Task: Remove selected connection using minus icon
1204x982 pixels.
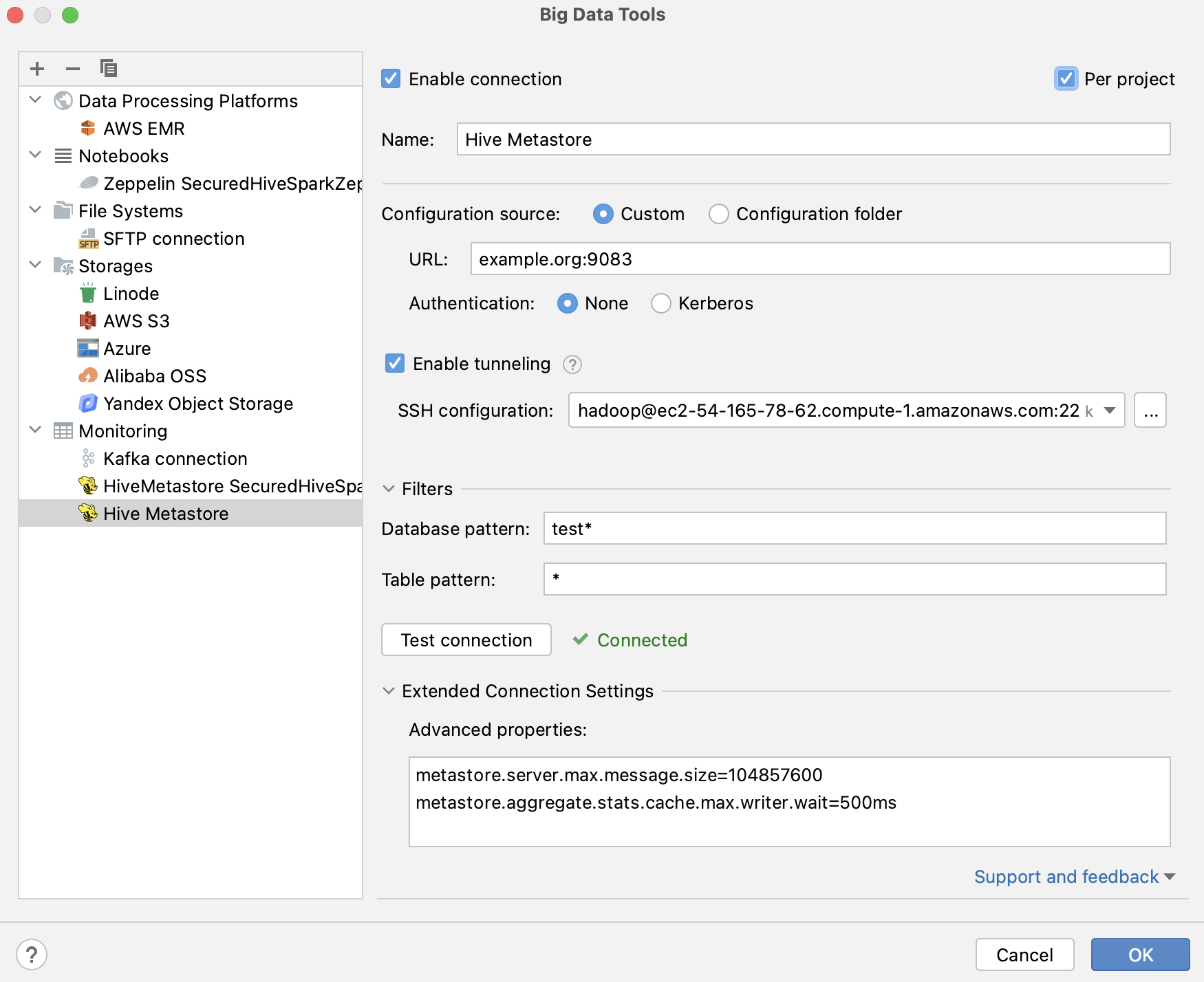Action: click(x=72, y=68)
